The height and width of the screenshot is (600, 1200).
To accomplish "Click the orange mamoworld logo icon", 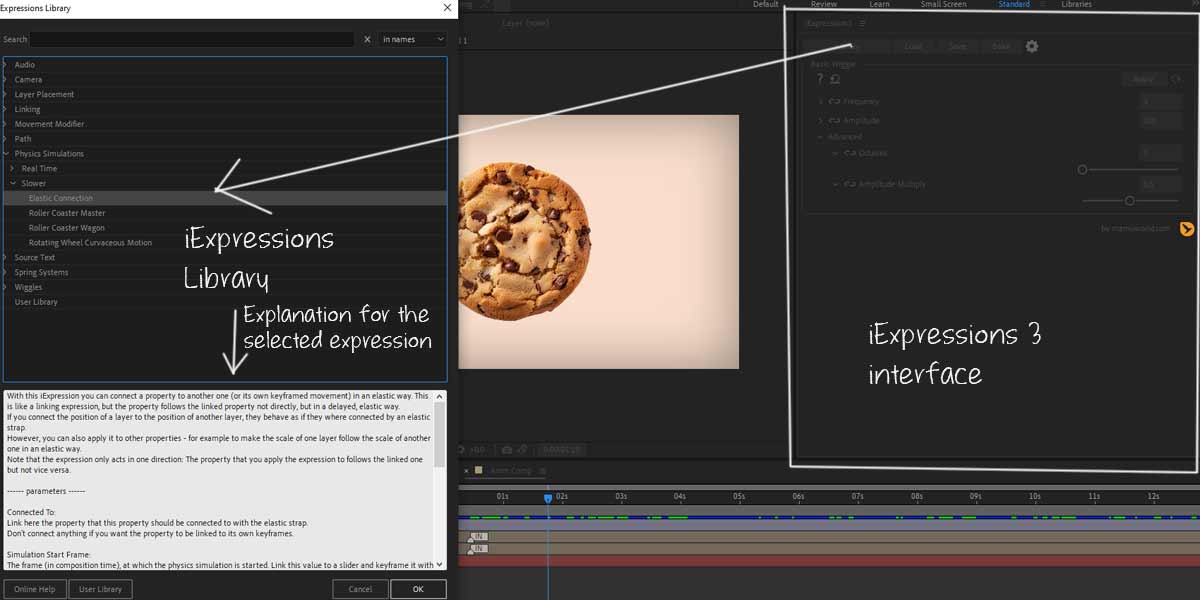I will click(x=1186, y=229).
